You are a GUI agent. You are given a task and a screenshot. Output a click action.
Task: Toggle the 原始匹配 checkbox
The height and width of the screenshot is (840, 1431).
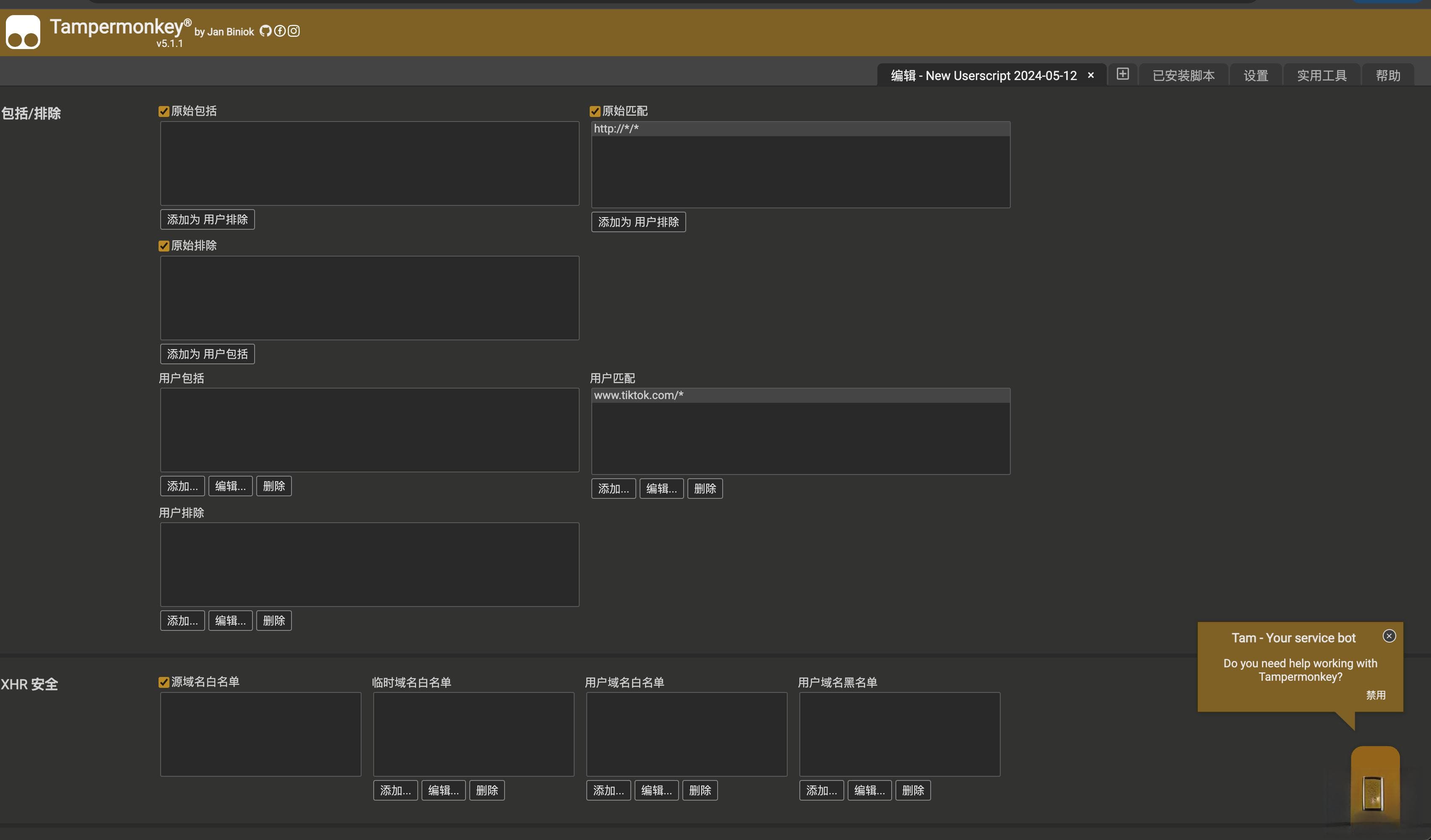click(x=595, y=111)
